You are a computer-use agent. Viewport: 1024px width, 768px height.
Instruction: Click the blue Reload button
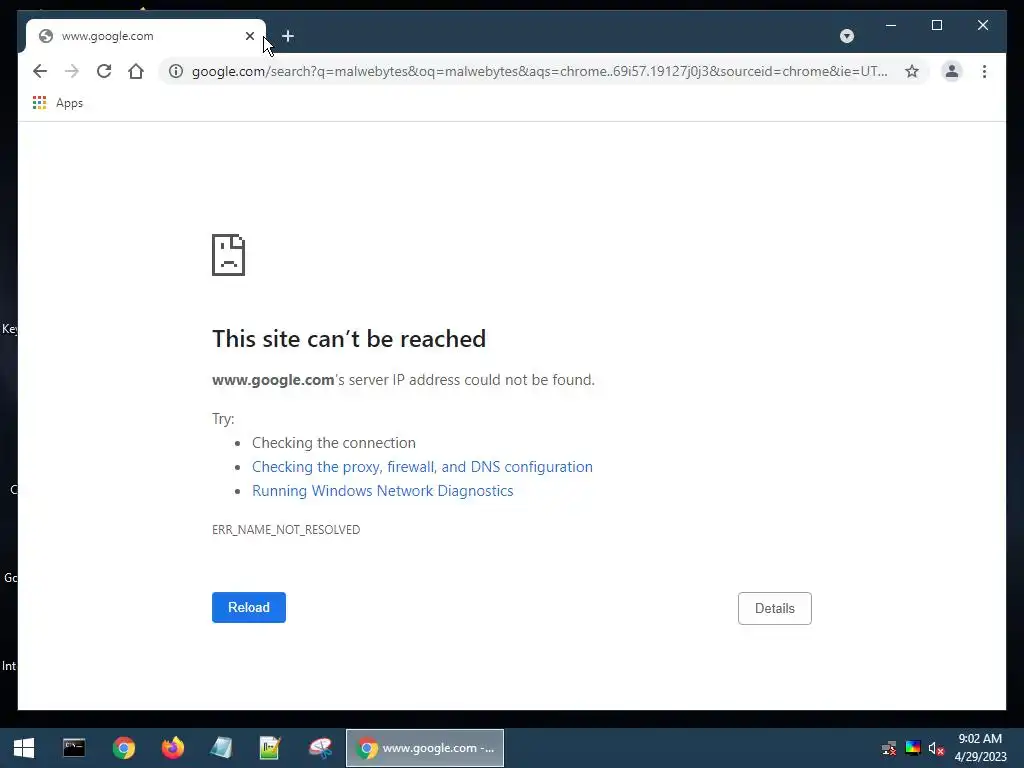click(x=249, y=607)
